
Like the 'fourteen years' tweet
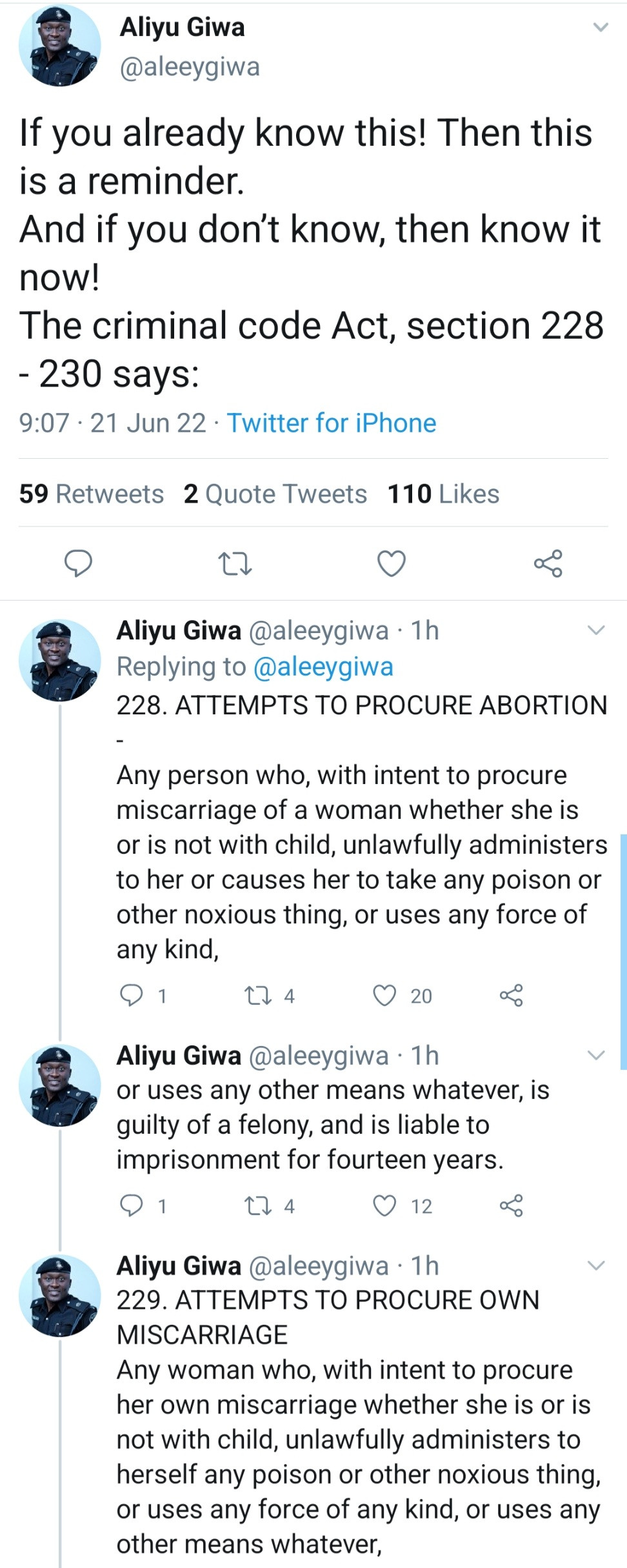pyautogui.click(x=385, y=1205)
